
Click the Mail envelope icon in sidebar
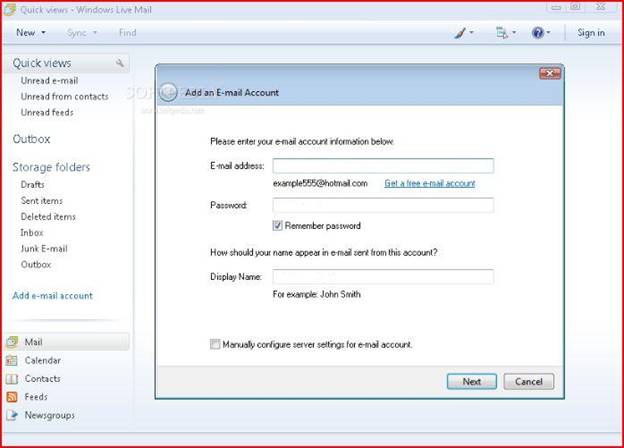[12, 342]
